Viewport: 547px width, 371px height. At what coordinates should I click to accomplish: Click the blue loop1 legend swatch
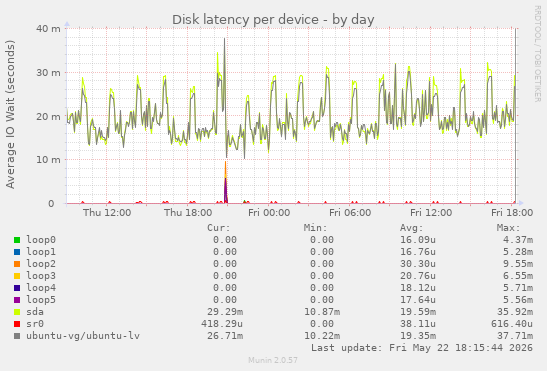click(x=17, y=252)
